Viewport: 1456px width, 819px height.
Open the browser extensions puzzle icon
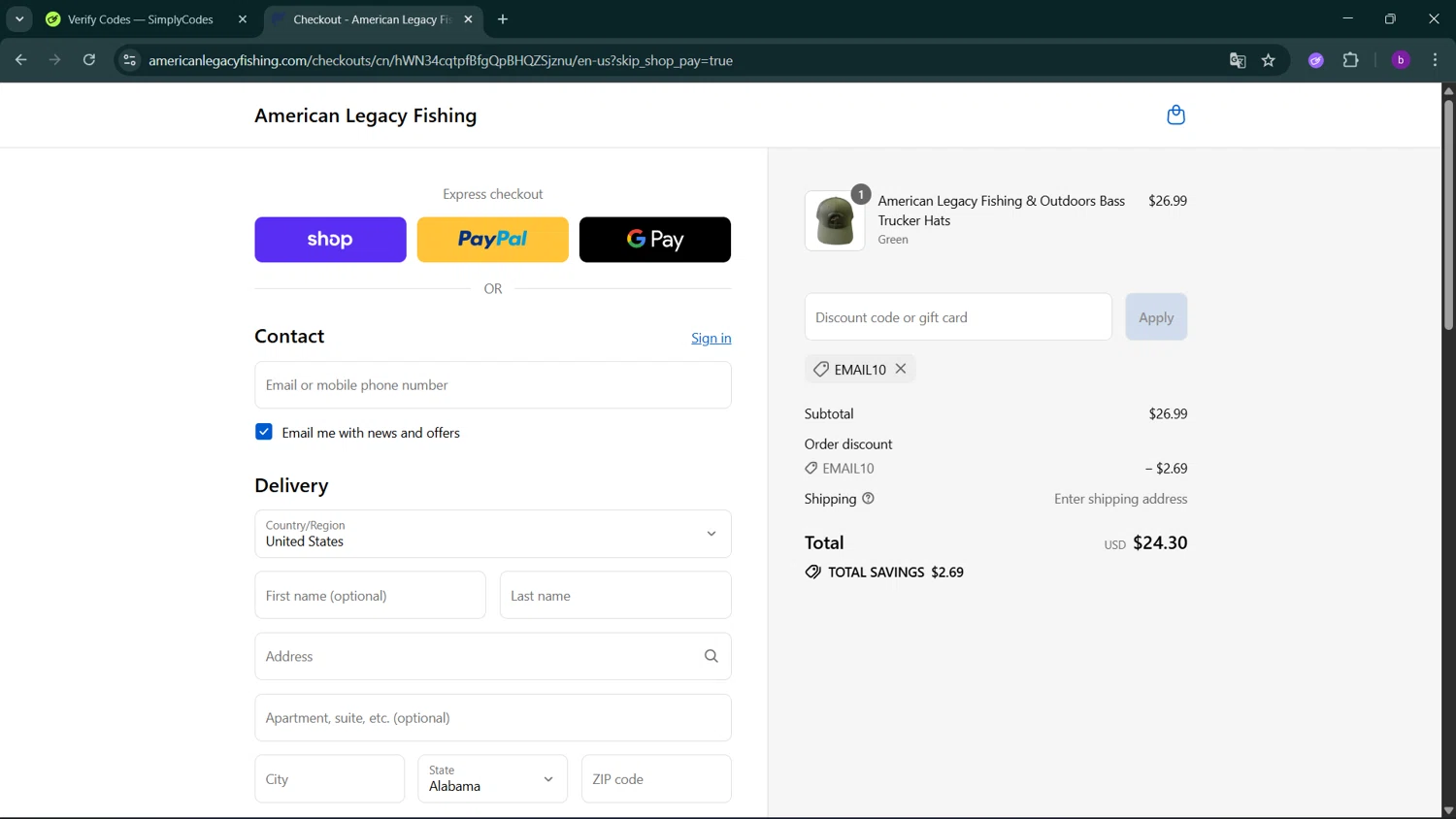pos(1350,60)
